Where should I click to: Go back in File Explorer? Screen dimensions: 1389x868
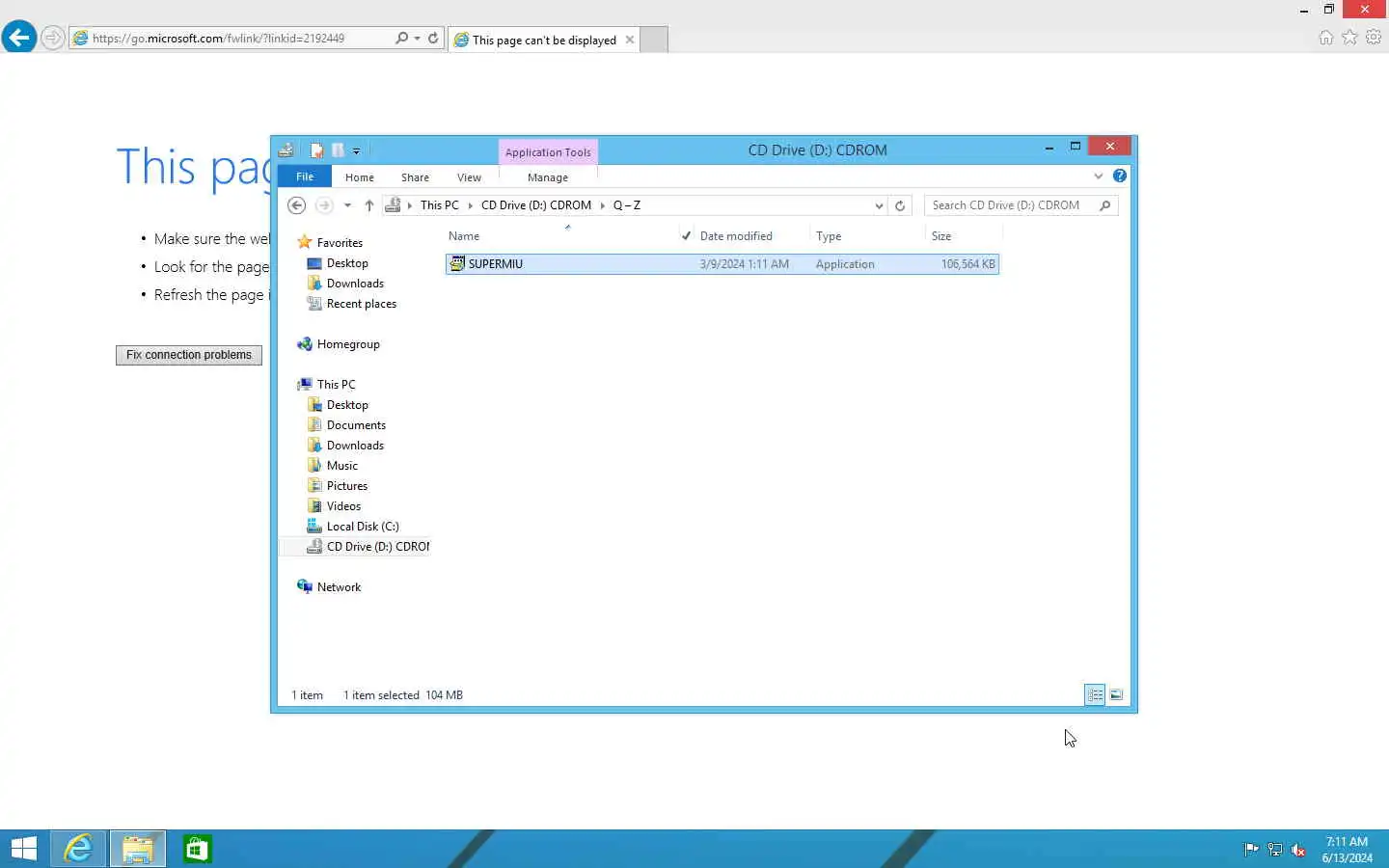297,205
